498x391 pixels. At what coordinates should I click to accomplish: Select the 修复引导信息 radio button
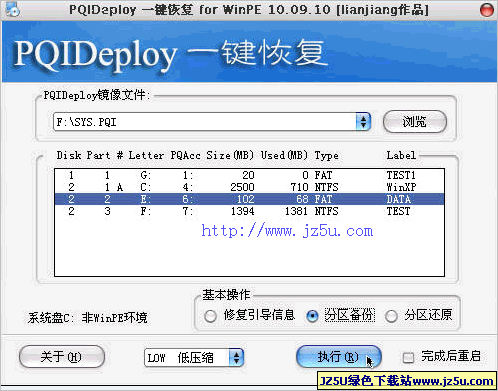pos(210,316)
